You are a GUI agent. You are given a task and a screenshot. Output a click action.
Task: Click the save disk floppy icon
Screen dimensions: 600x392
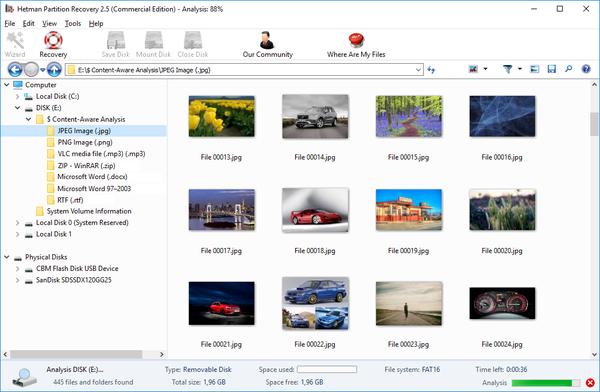pos(551,69)
